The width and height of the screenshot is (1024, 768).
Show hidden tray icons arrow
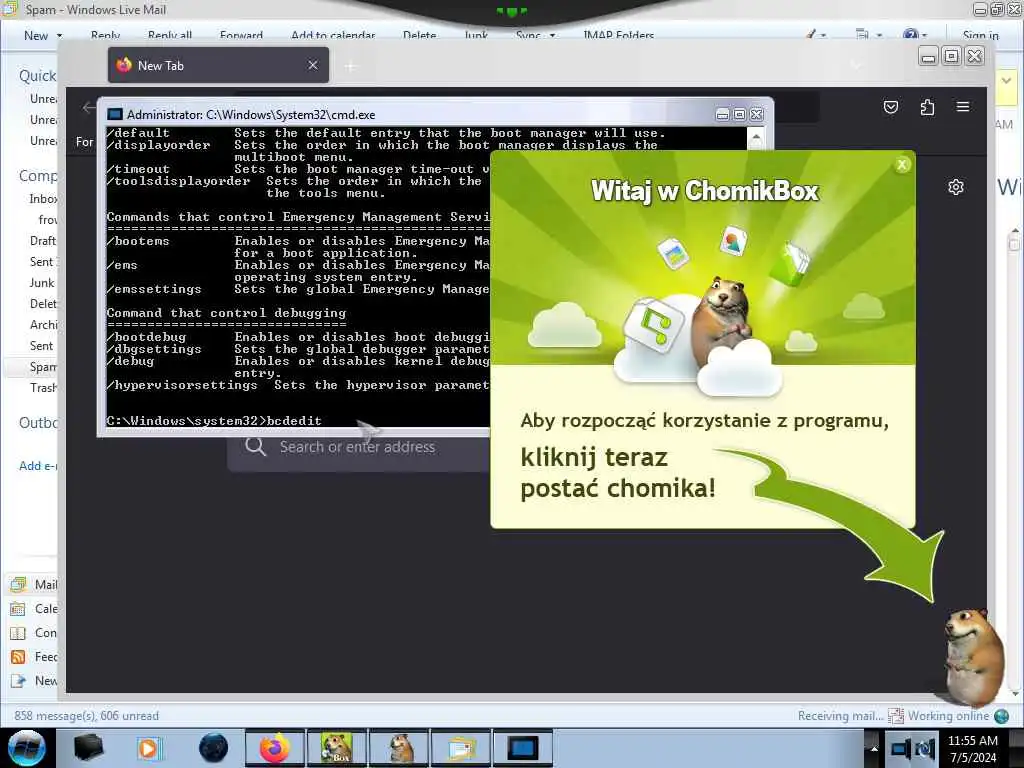[874, 749]
